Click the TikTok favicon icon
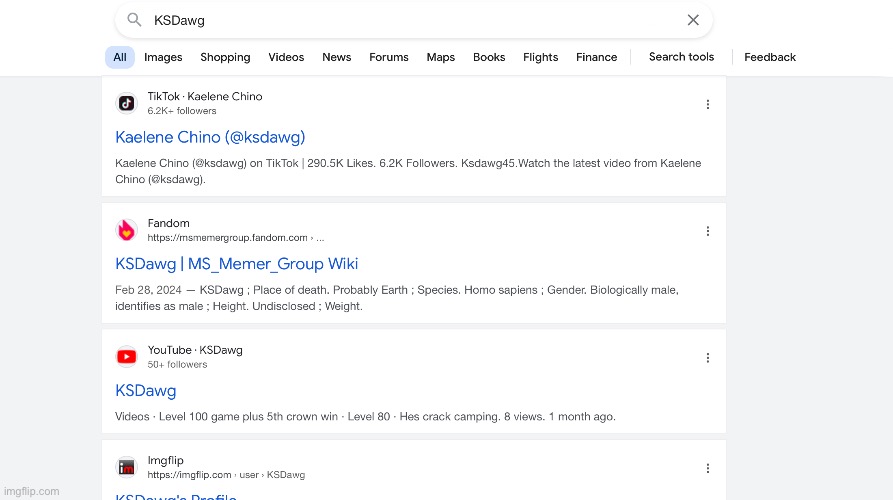 click(x=126, y=103)
